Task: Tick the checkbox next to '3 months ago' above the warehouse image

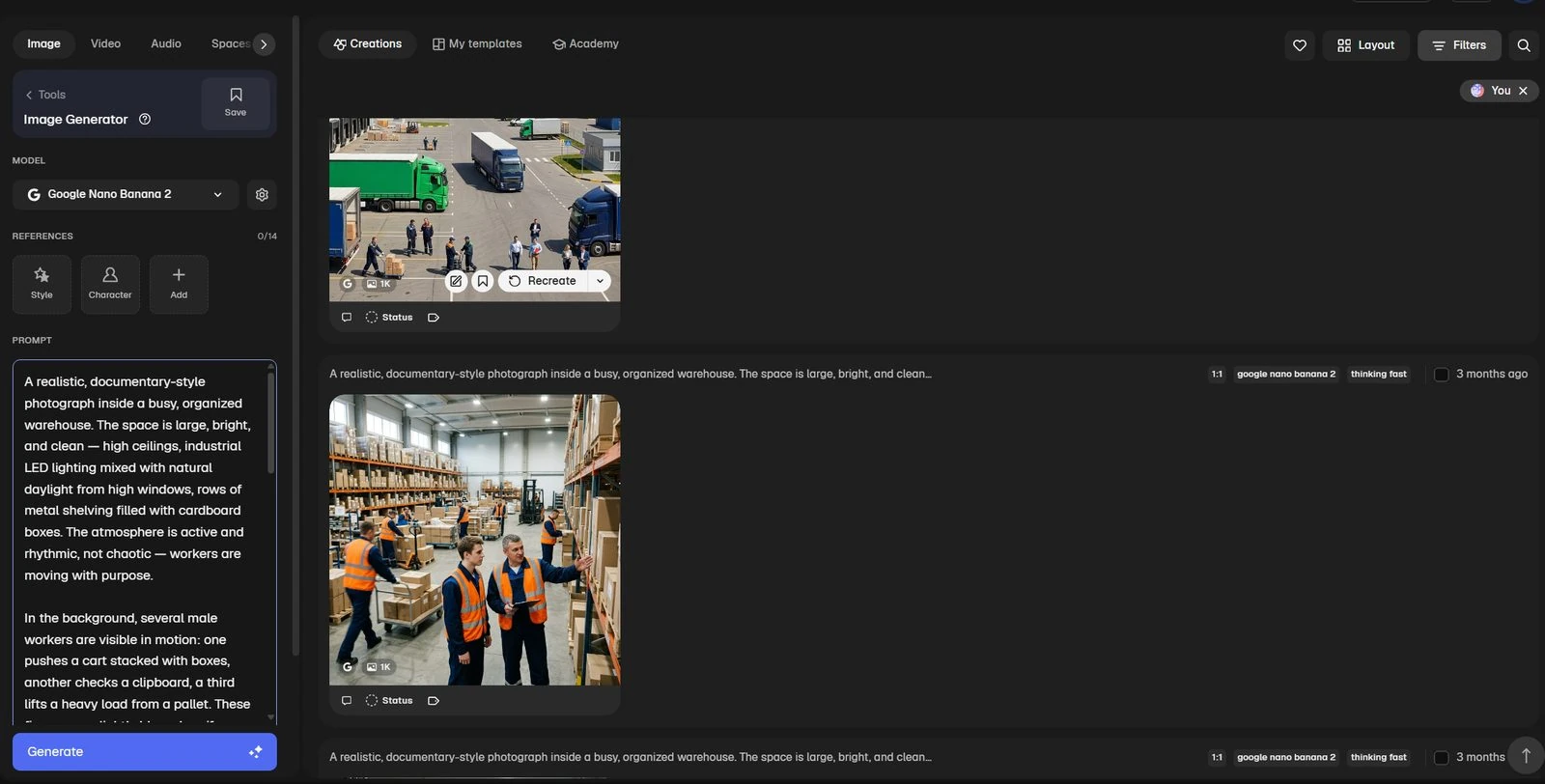Action: point(1442,375)
